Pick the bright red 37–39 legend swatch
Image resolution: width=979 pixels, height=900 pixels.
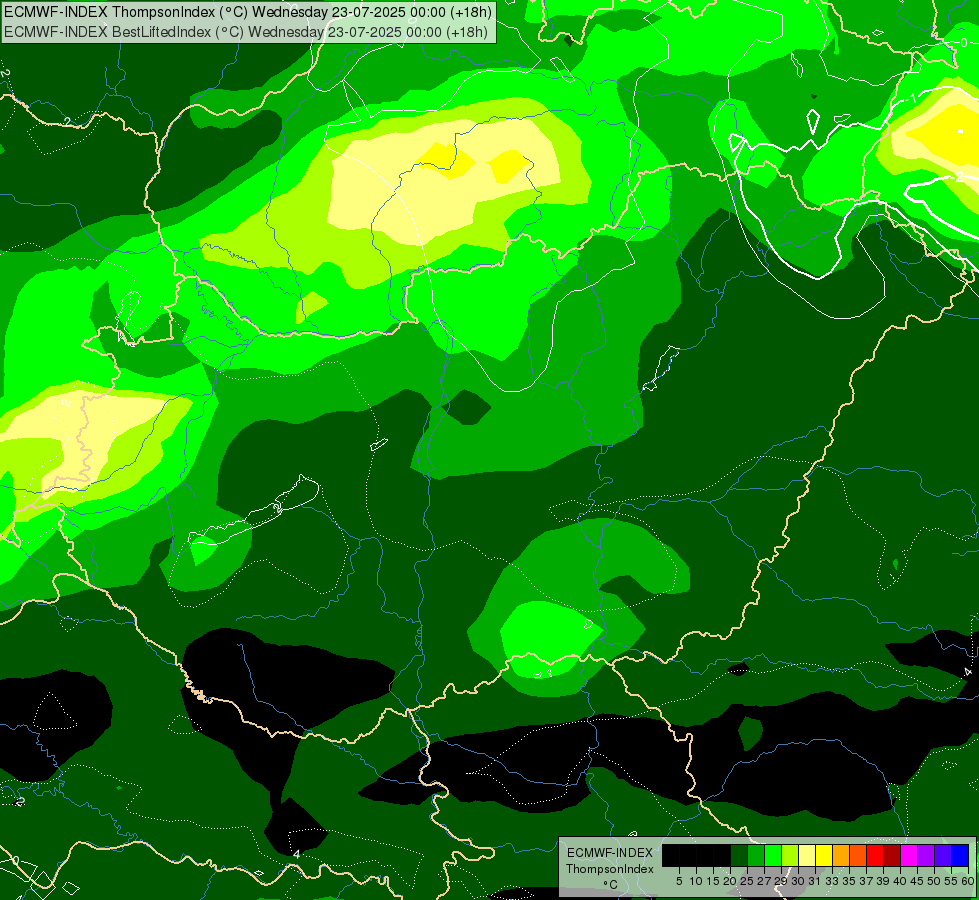875,855
